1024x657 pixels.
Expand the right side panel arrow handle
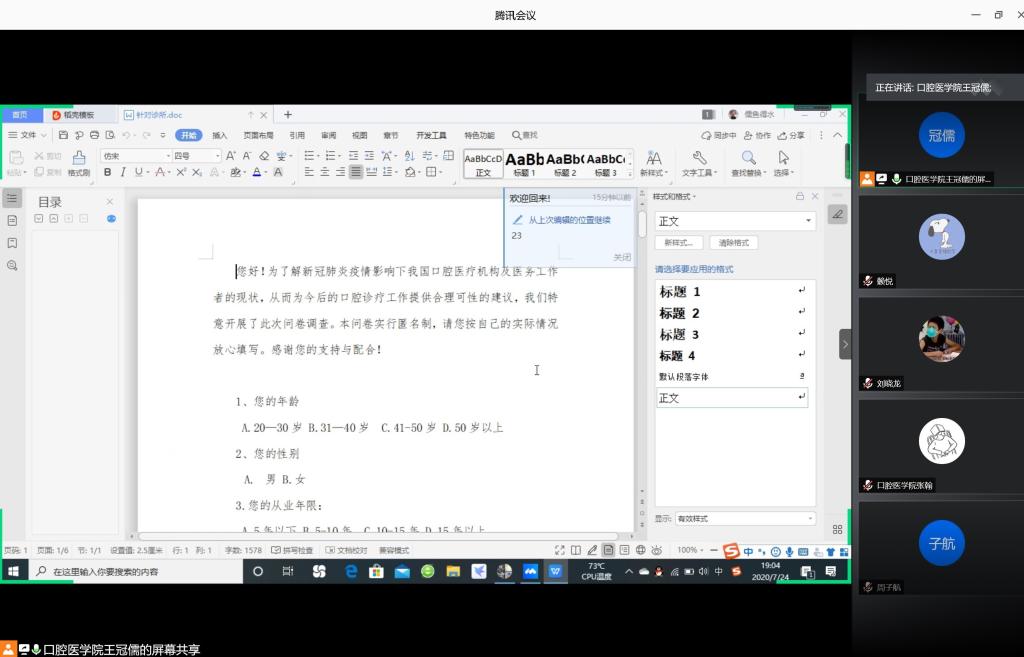tap(845, 344)
